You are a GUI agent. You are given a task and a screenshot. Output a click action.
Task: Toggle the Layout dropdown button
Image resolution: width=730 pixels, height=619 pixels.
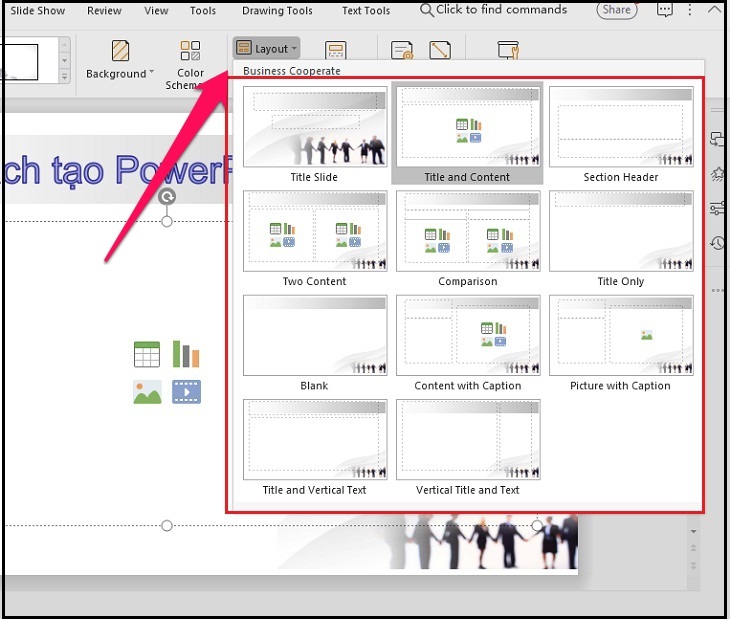[266, 48]
